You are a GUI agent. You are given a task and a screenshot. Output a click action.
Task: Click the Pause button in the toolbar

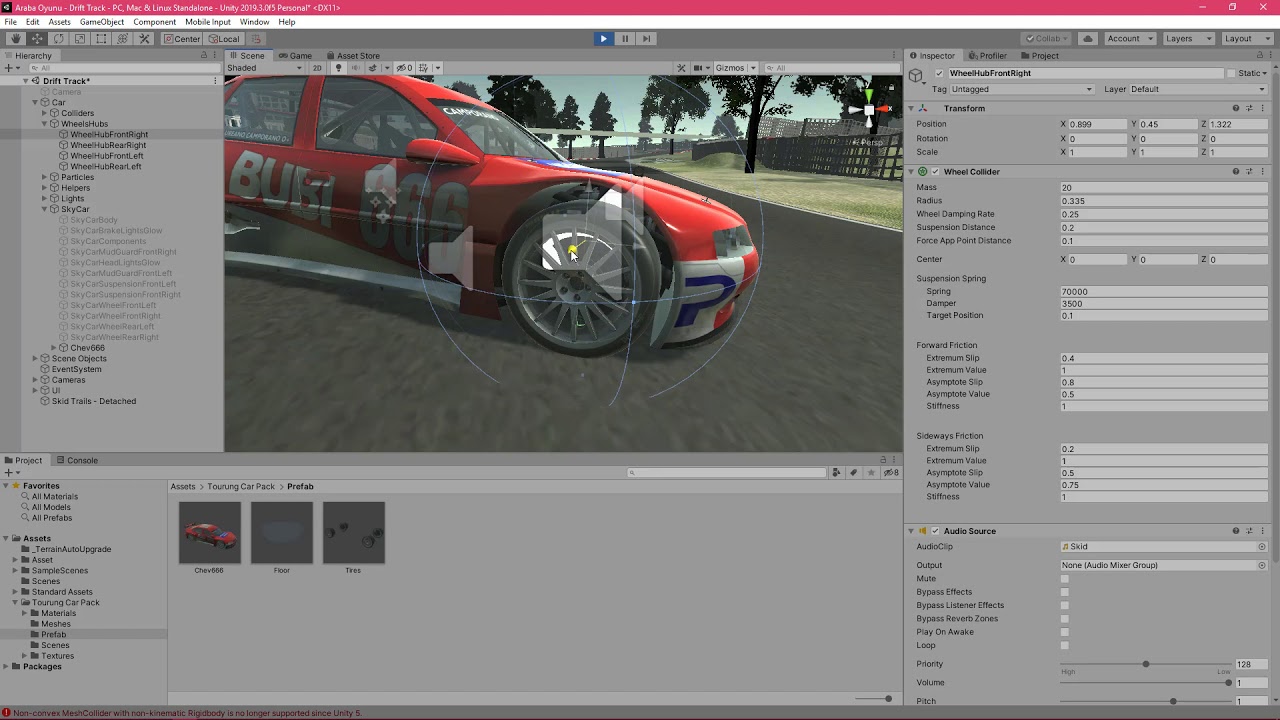pyautogui.click(x=625, y=39)
